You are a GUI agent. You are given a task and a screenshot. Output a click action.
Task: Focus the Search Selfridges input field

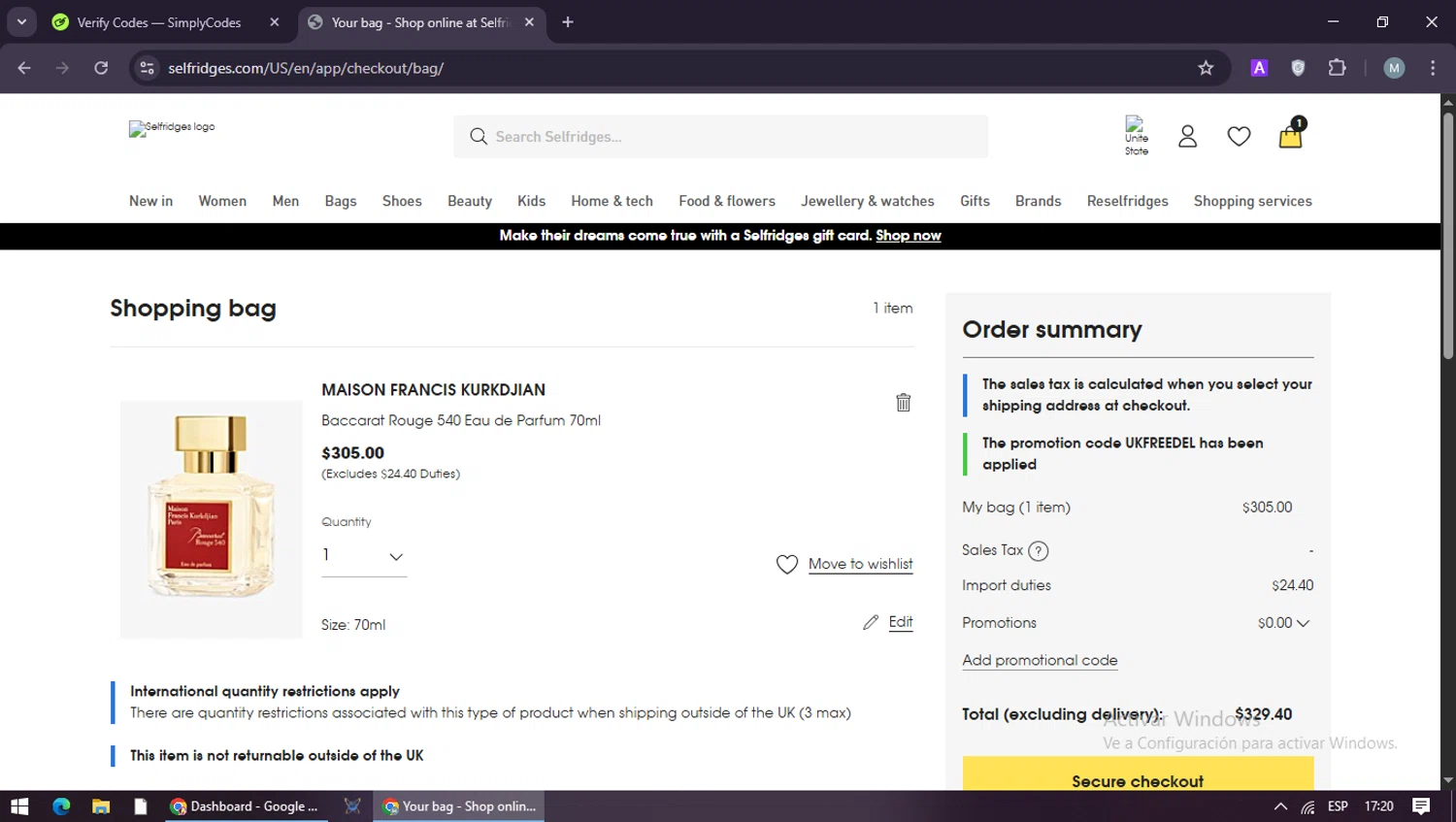720,137
